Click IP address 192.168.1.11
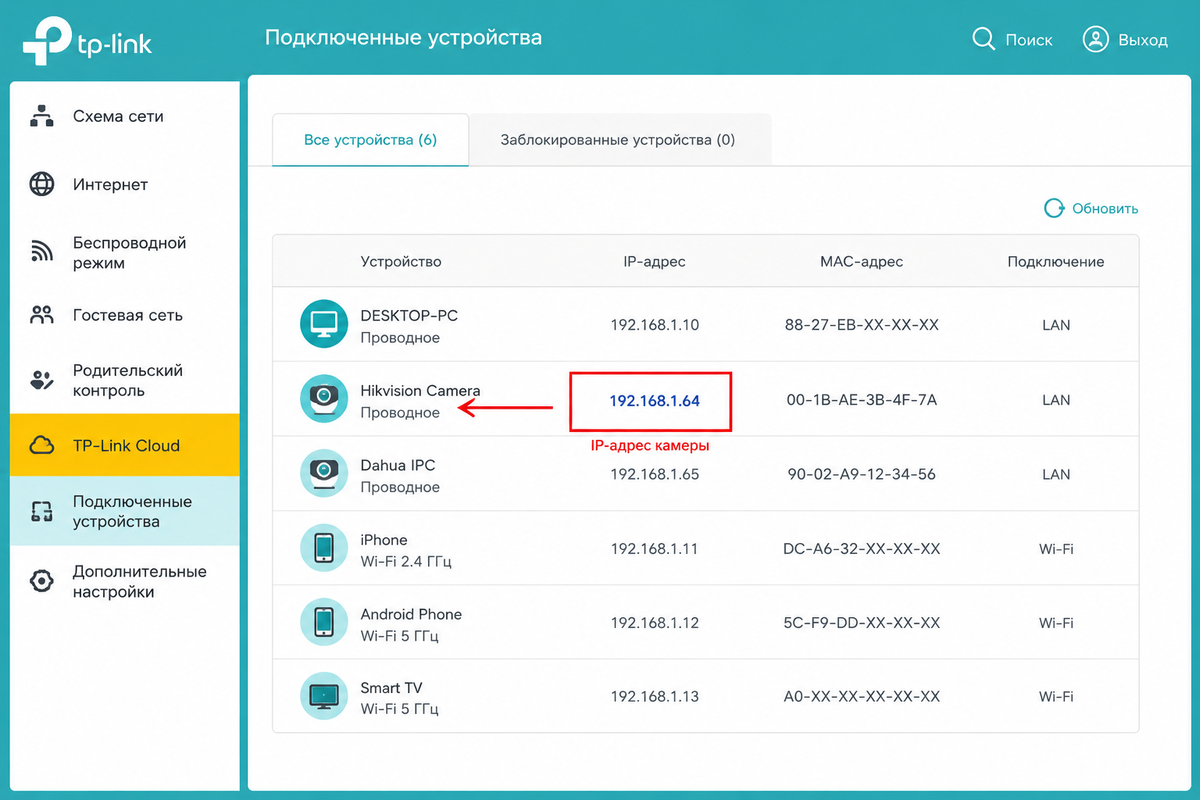The image size is (1200, 800). 655,549
